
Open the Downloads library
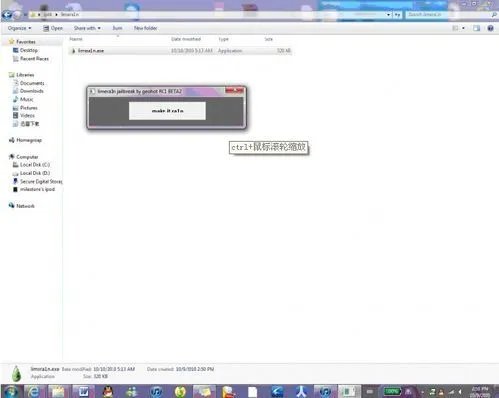point(32,91)
